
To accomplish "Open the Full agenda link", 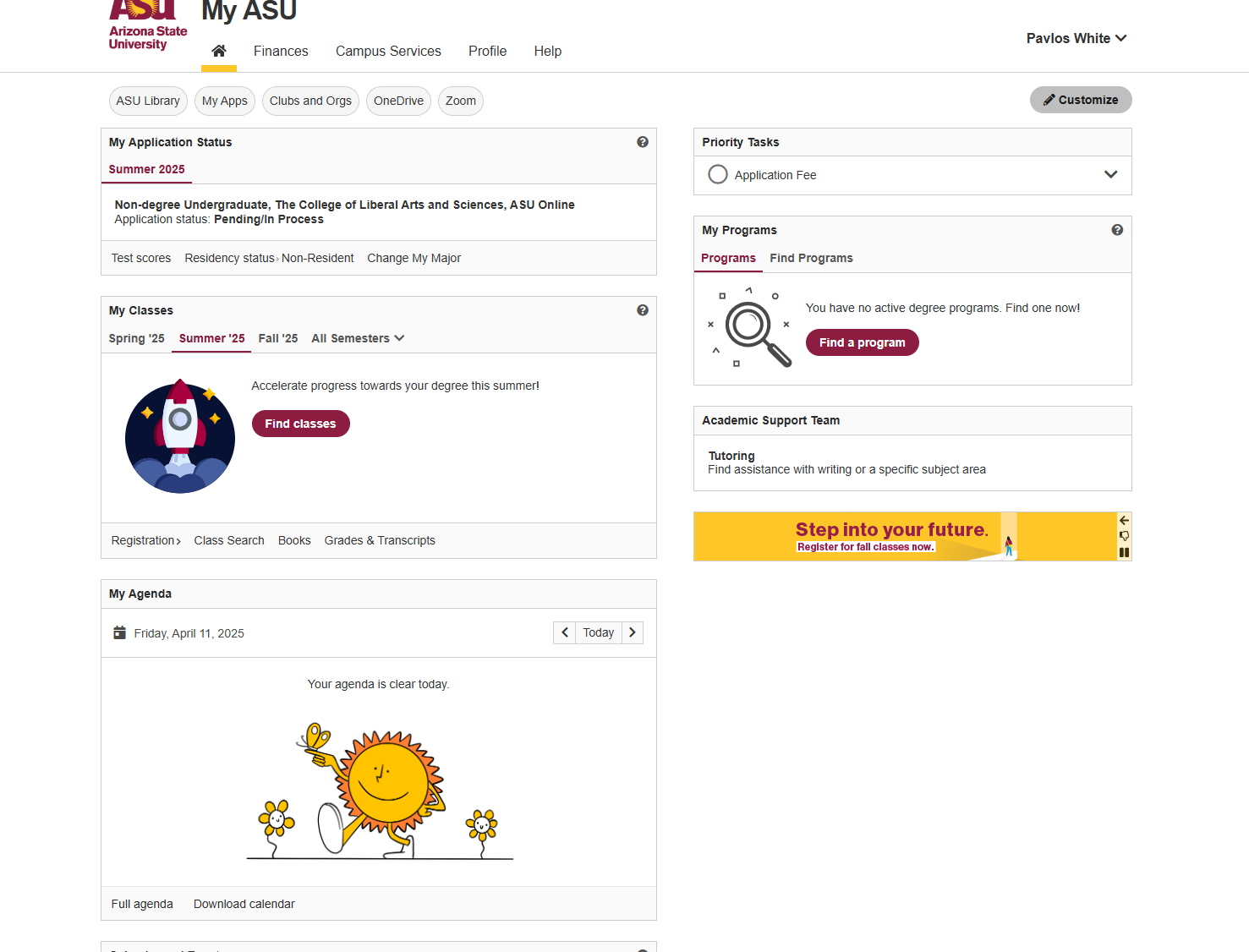I will [x=142, y=904].
